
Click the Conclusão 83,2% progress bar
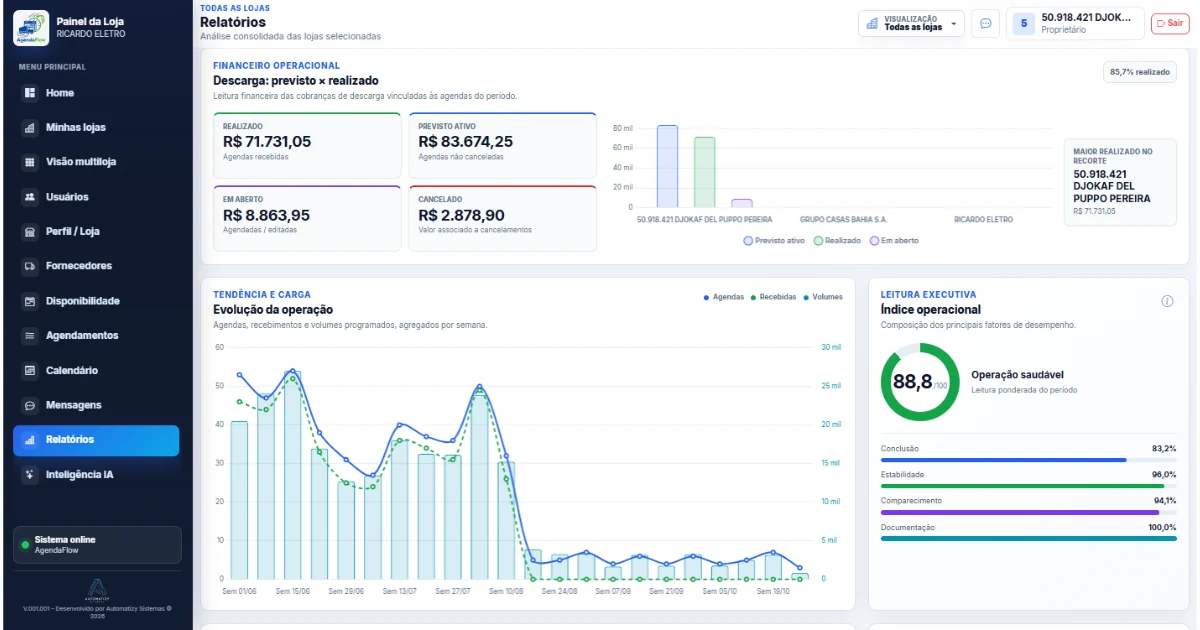coord(1028,460)
